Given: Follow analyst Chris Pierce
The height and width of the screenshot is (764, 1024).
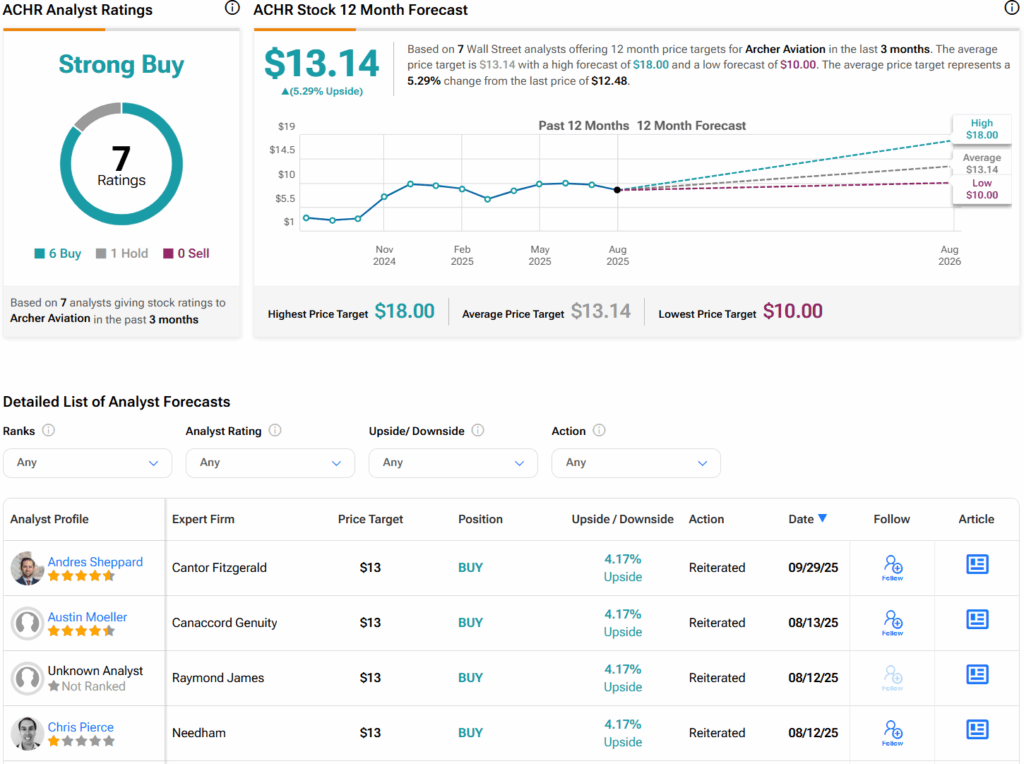Looking at the screenshot, I should coord(892,732).
